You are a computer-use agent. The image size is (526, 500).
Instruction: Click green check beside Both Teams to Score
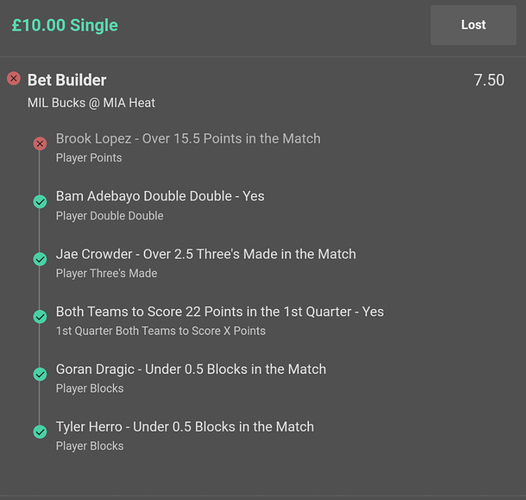[x=40, y=317]
